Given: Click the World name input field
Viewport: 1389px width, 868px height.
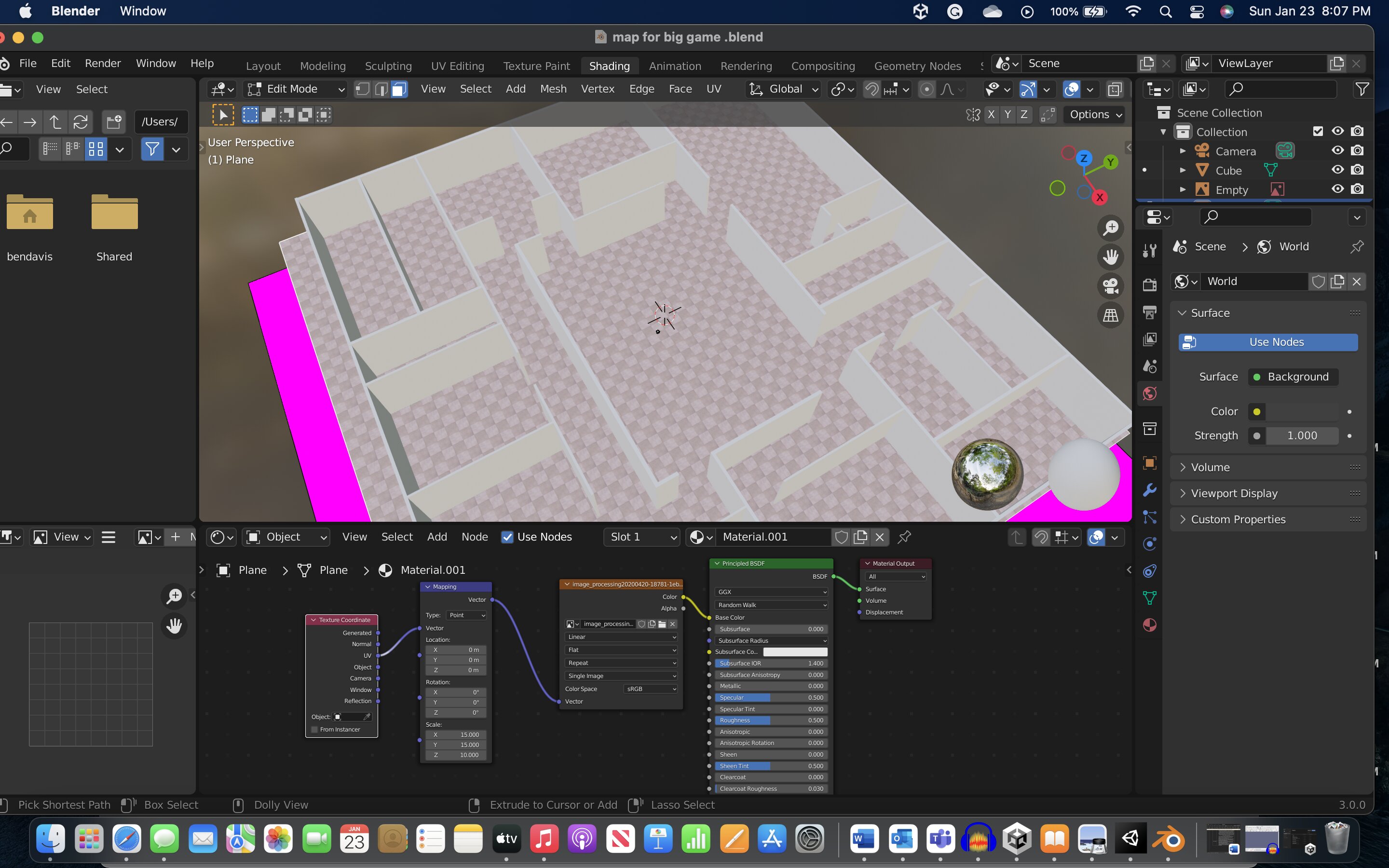Looking at the screenshot, I should (x=1254, y=281).
